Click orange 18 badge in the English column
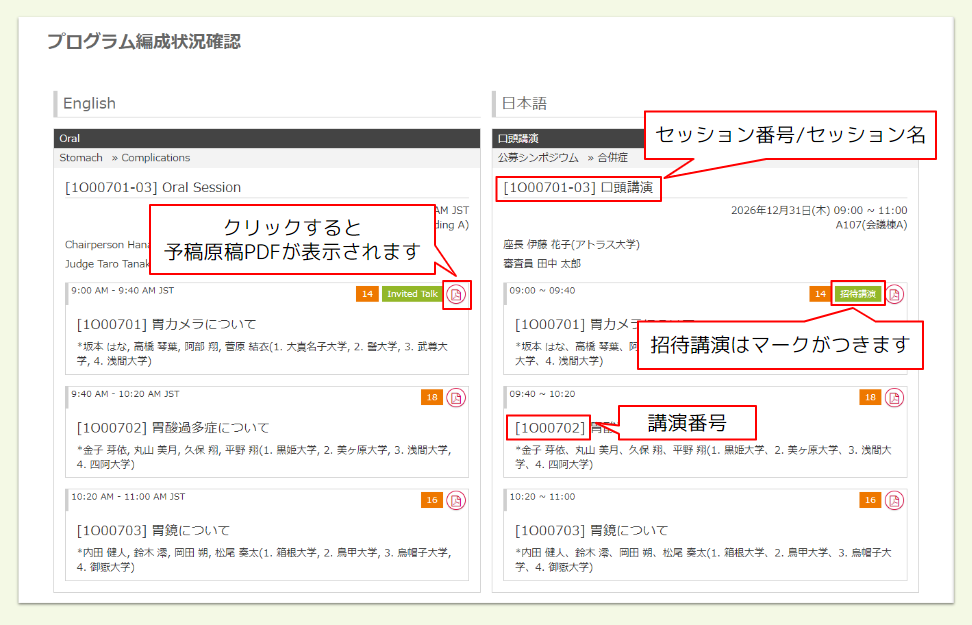 (x=432, y=398)
